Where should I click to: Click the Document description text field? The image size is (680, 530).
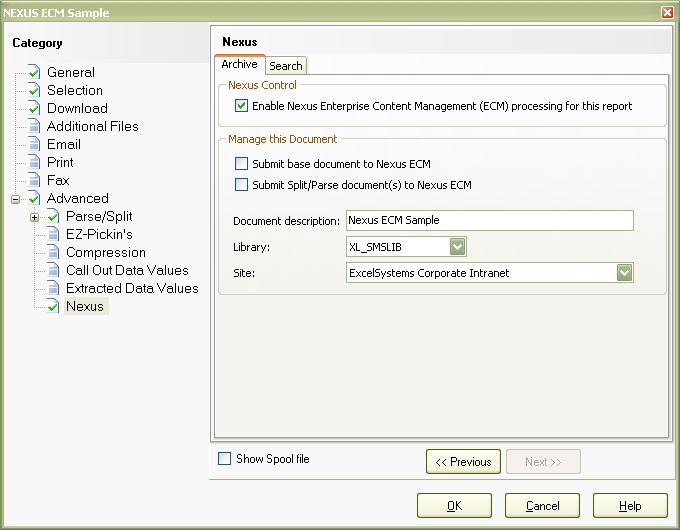[x=490, y=220]
